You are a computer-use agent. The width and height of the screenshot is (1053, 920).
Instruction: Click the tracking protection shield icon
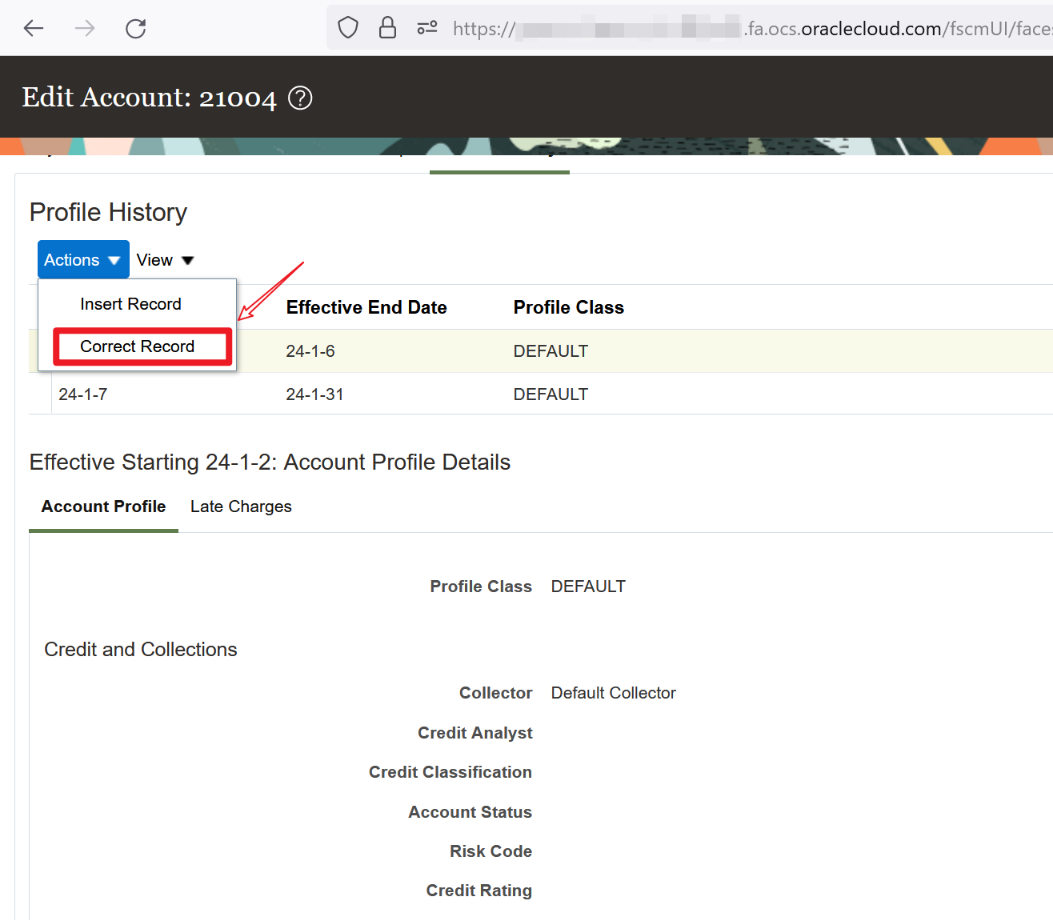pos(347,28)
